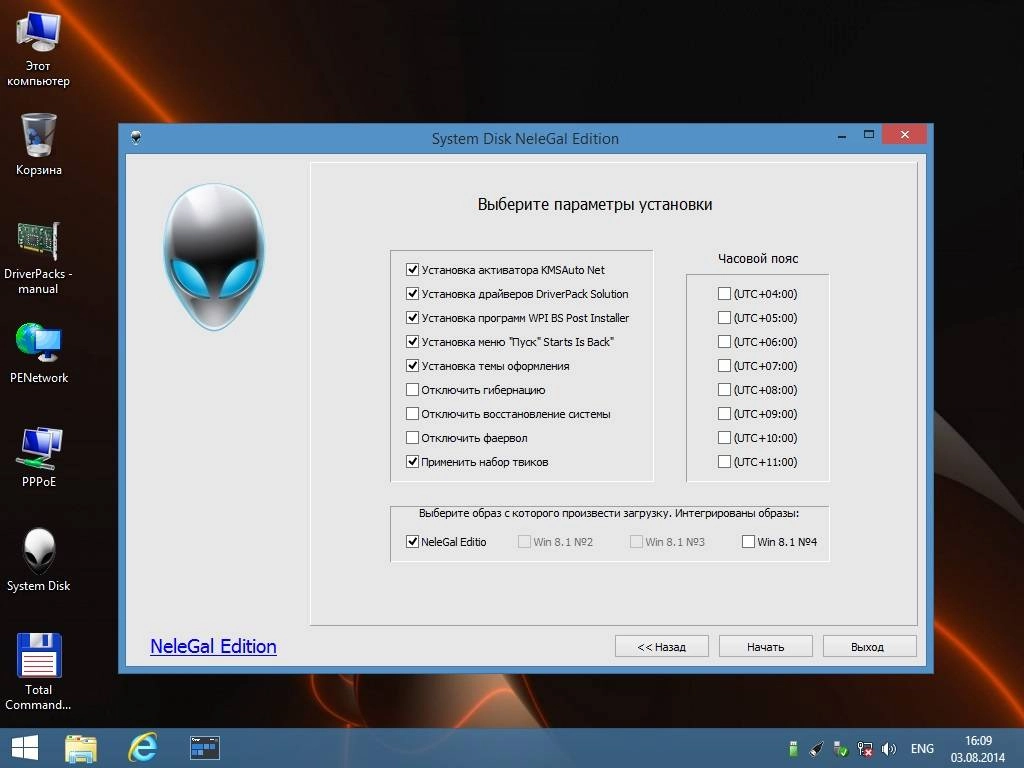Screen dimensions: 1024x768
Task: Select time zone (UTC+07:00)
Action: click(x=724, y=366)
